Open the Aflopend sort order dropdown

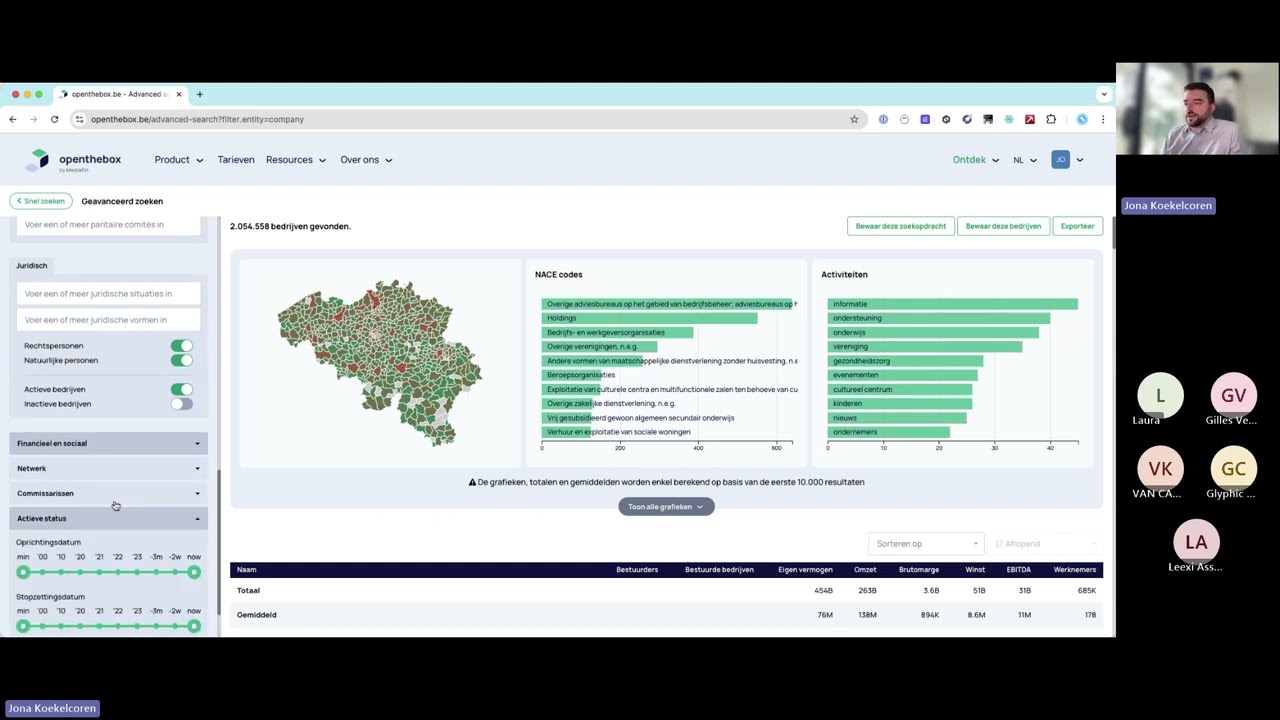point(1046,544)
